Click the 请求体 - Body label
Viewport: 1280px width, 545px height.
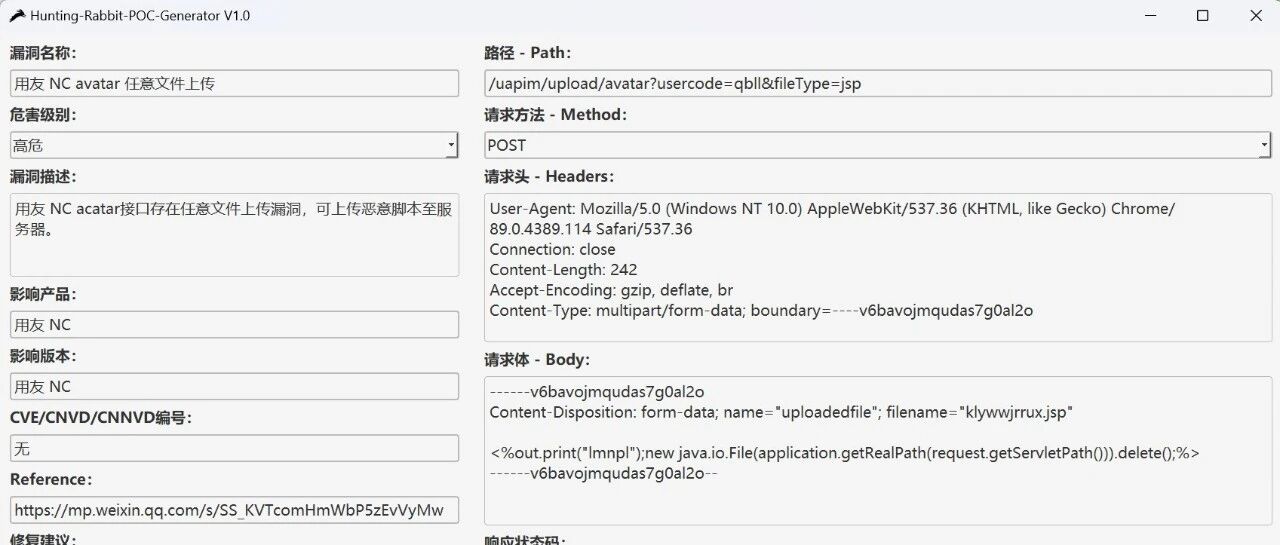click(537, 359)
